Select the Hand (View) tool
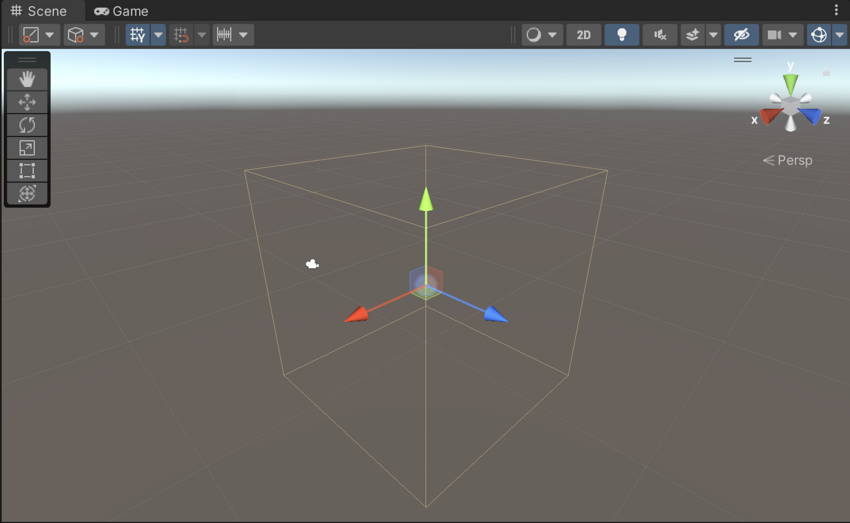 coord(27,79)
